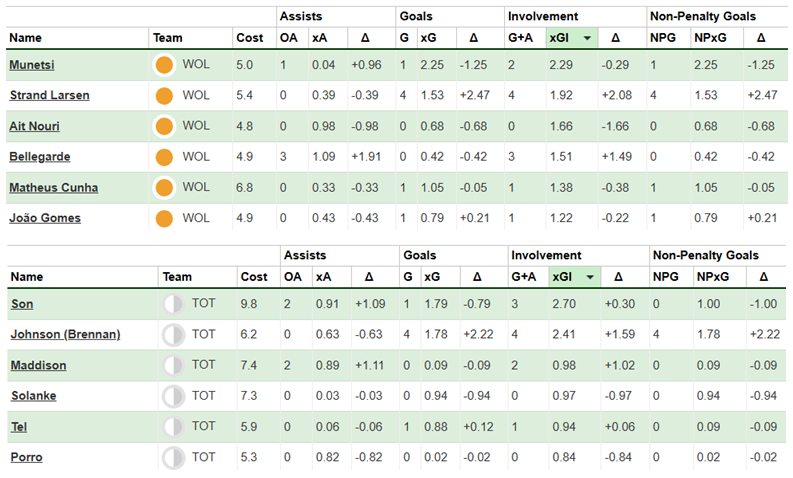Sort Wolves table by Team column

point(168,38)
